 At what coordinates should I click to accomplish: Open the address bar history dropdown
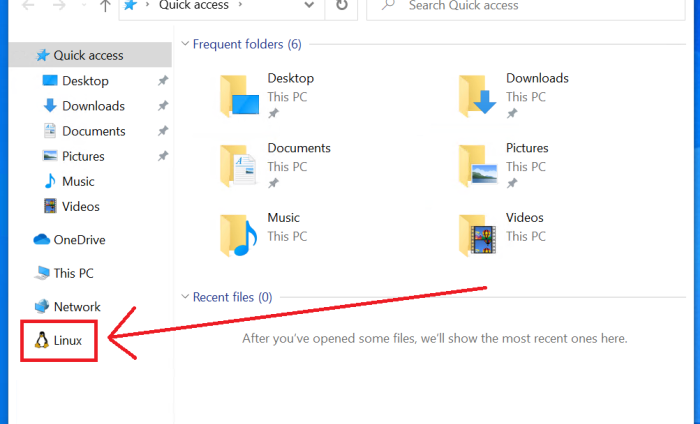click(x=309, y=5)
